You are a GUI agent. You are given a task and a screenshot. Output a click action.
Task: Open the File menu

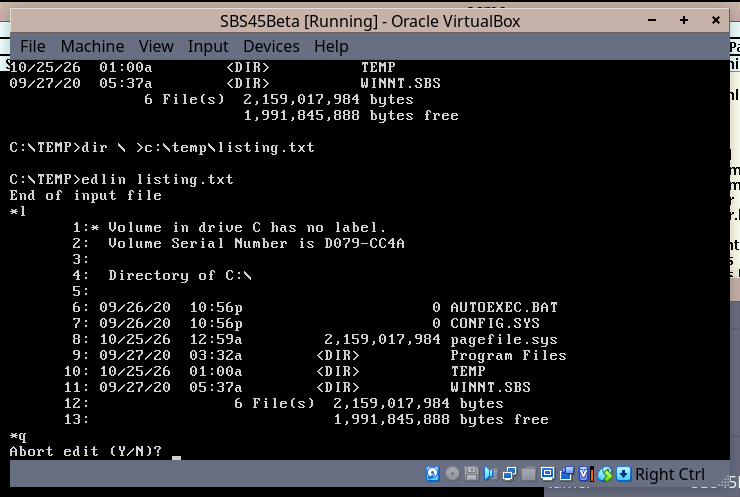coord(33,46)
